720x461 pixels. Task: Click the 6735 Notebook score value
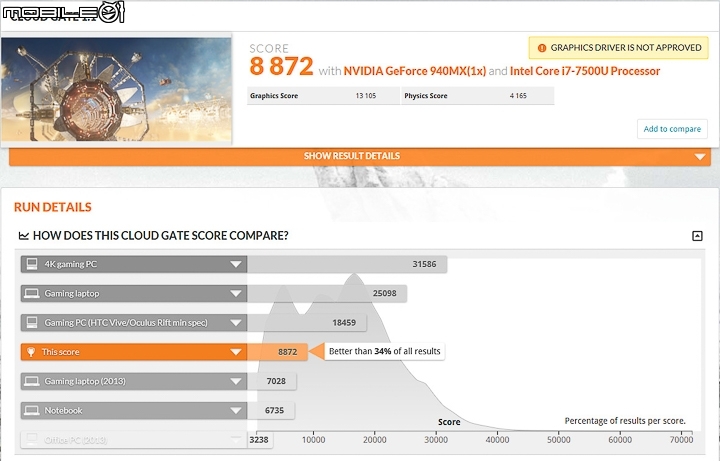[x=274, y=410]
